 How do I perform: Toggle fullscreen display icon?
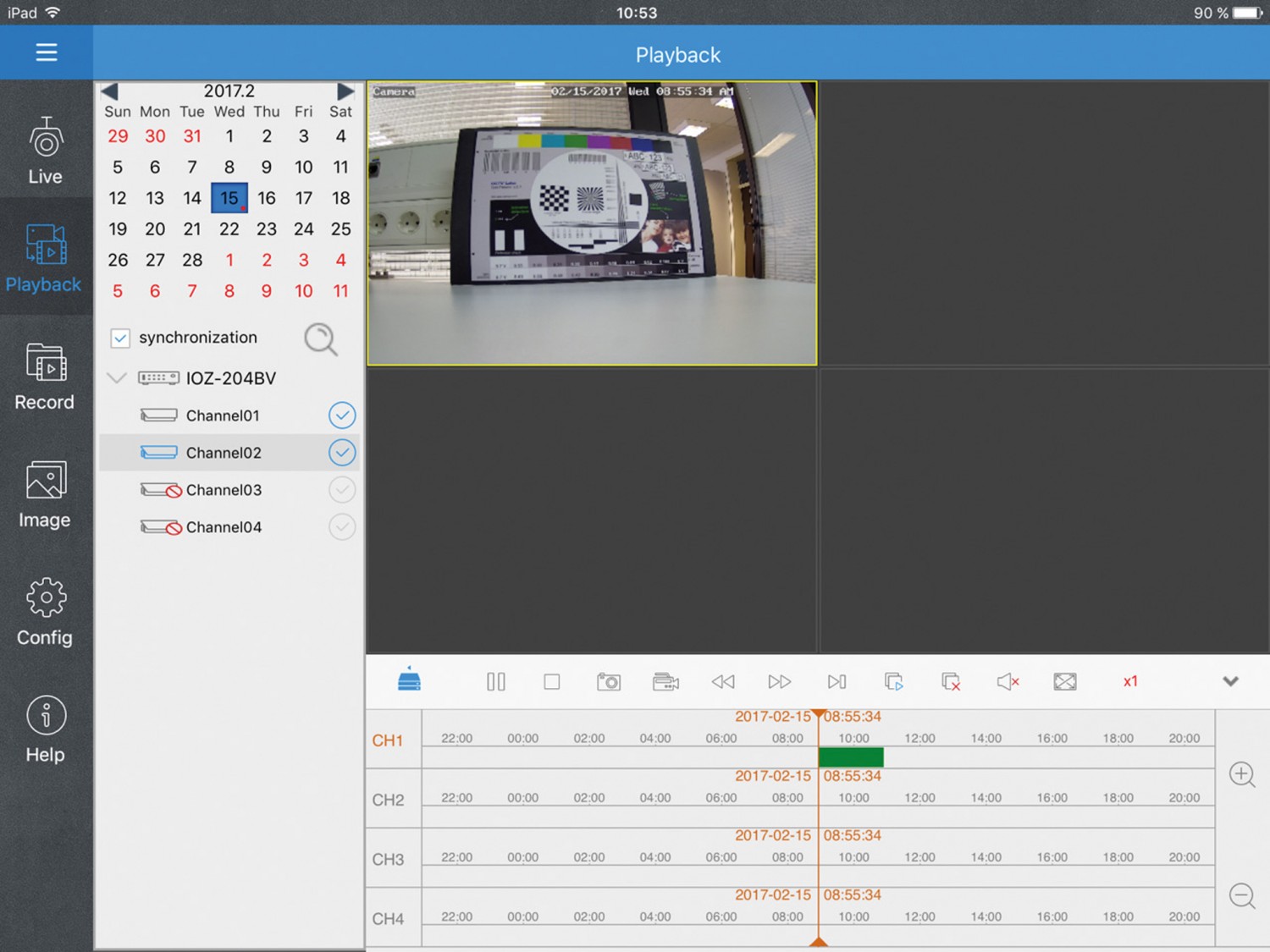pos(1065,681)
